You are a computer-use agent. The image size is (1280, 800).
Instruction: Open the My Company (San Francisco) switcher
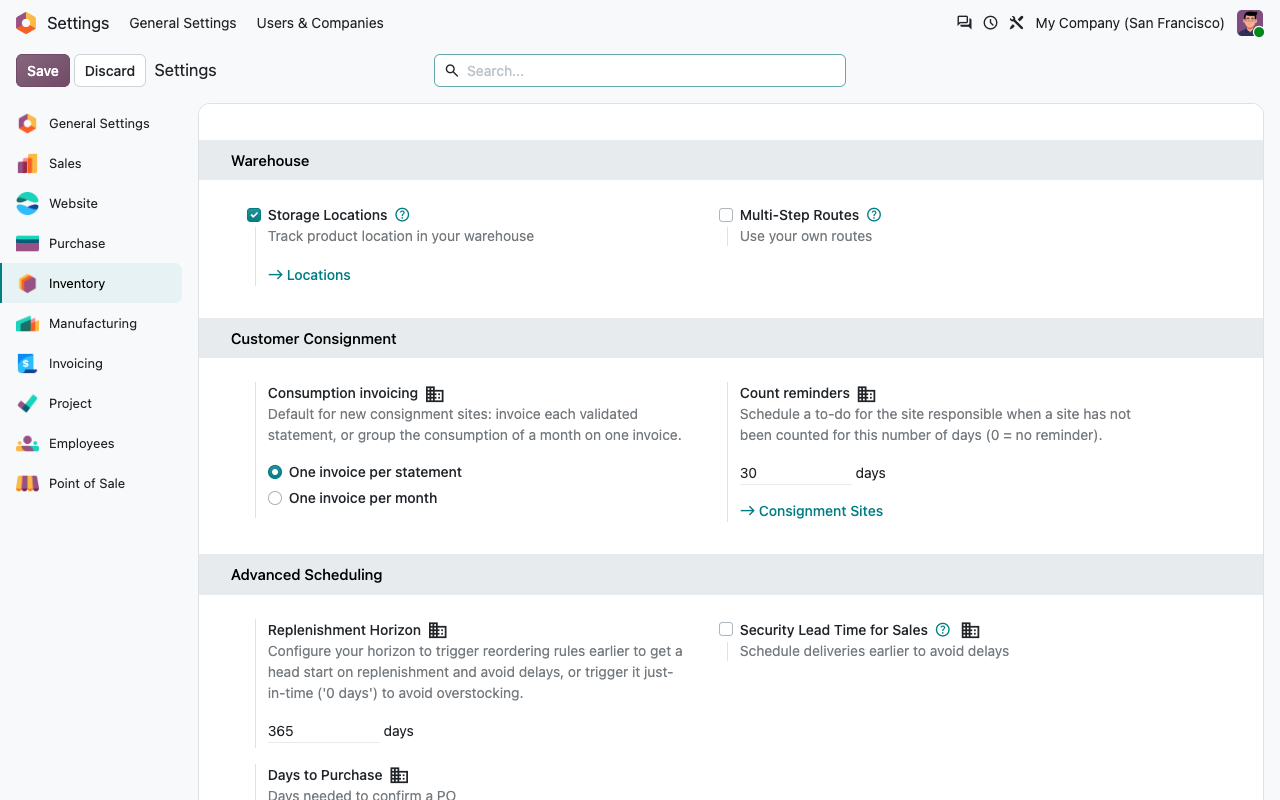point(1130,23)
